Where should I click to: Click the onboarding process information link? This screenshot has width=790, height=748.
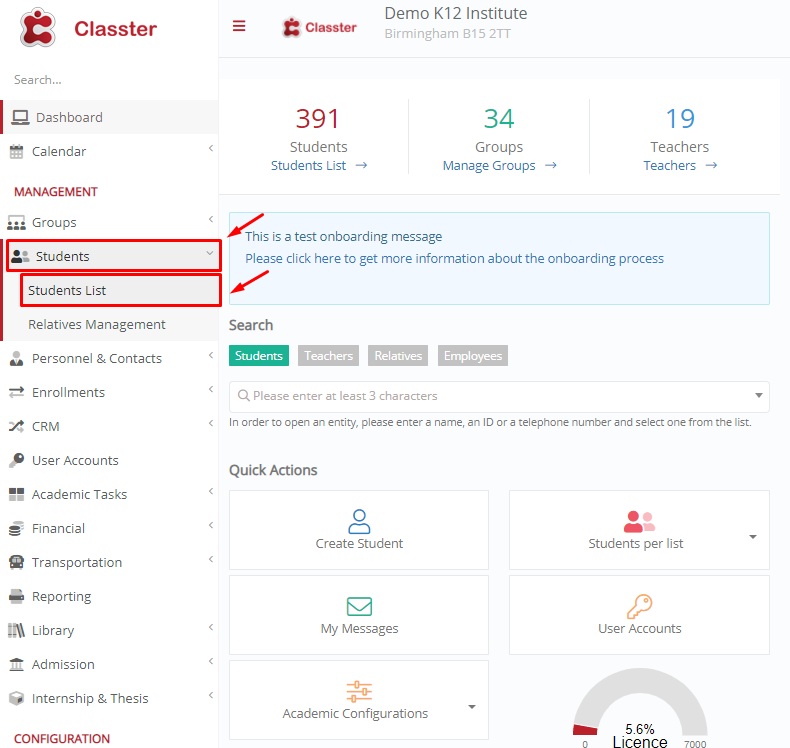454,259
